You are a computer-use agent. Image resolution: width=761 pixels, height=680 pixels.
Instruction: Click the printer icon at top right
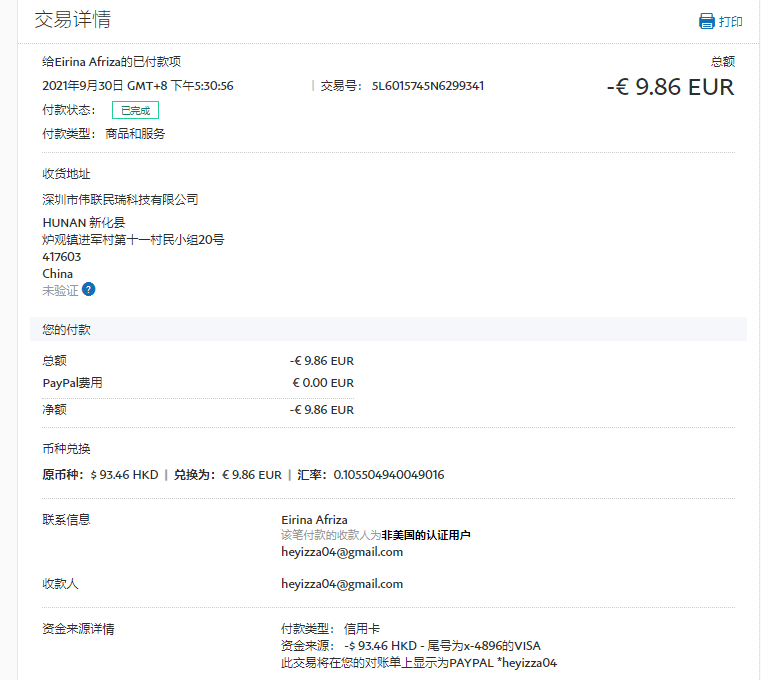pos(707,21)
